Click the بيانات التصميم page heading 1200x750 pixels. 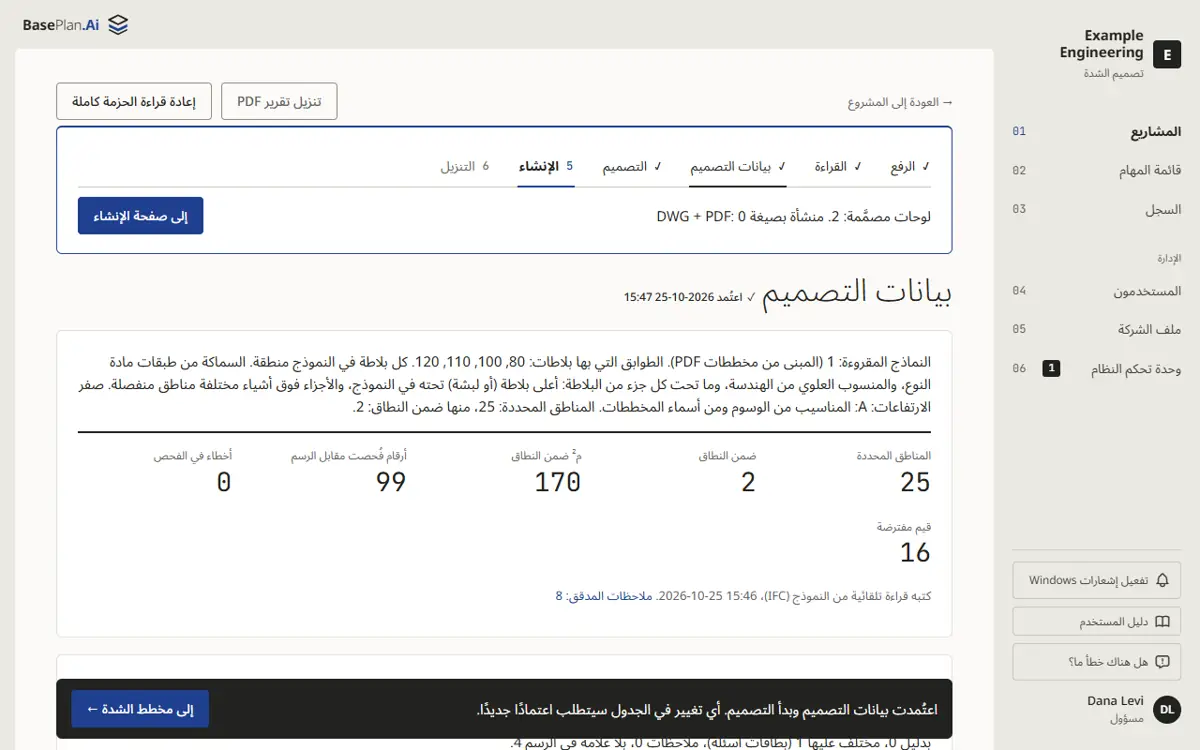coord(857,293)
